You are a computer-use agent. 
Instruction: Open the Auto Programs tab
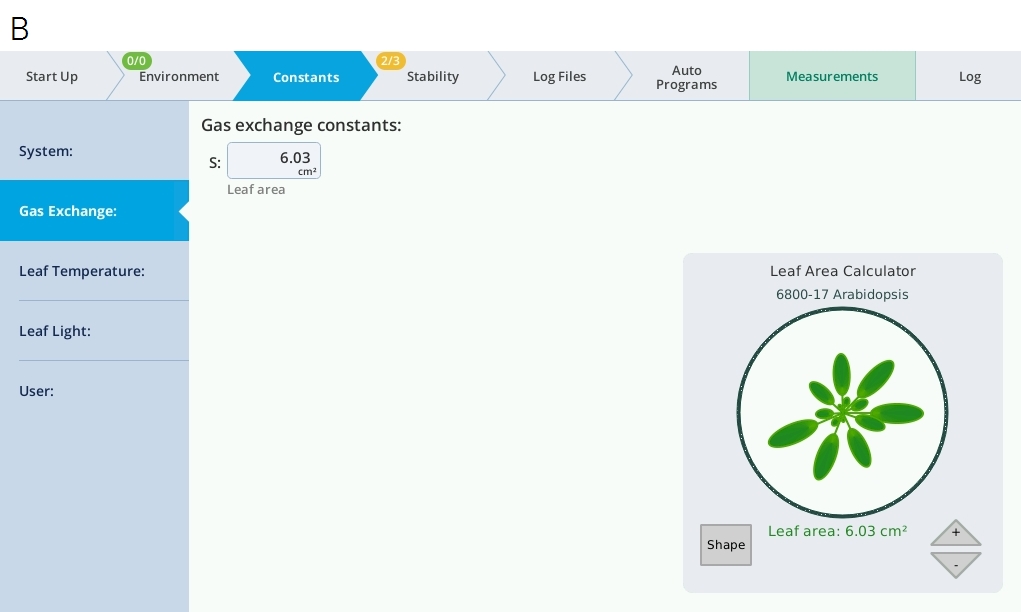click(686, 77)
